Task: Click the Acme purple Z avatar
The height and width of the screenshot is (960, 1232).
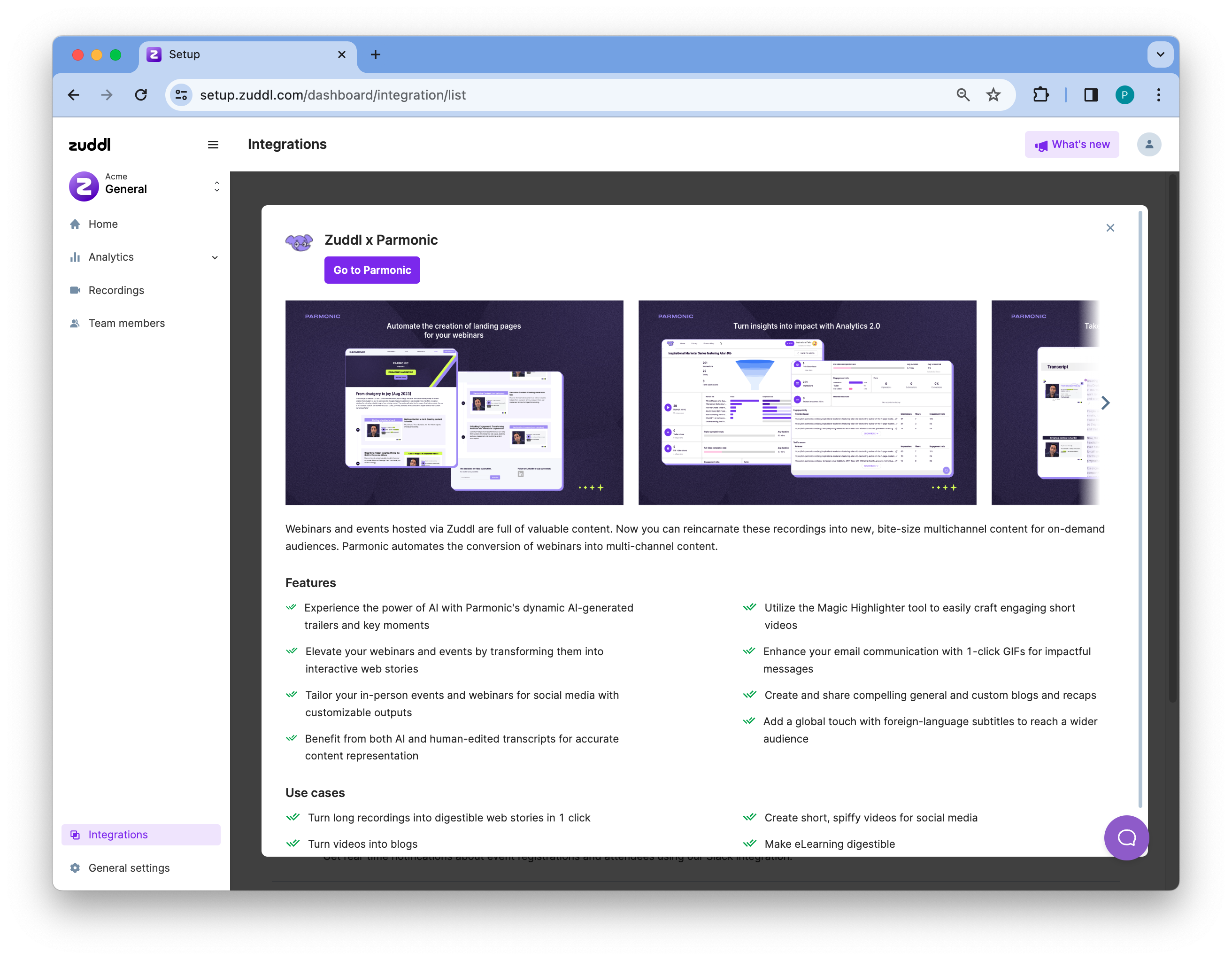Action: pos(84,186)
